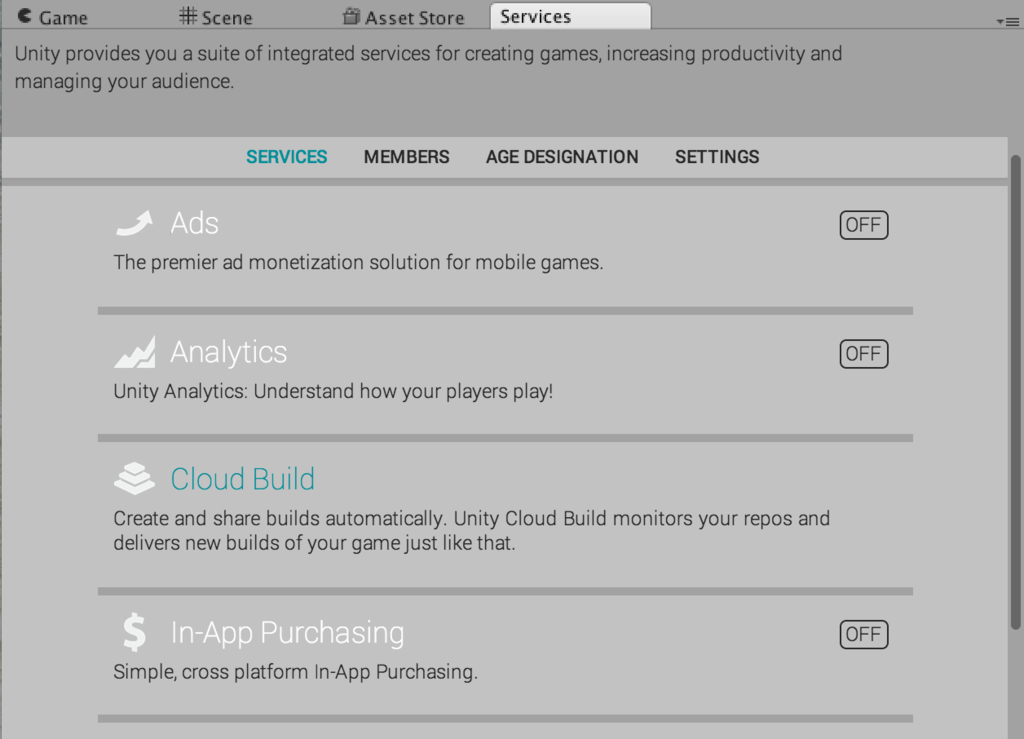Click the Ads arrow icon
The width and height of the screenshot is (1024, 739).
point(135,223)
